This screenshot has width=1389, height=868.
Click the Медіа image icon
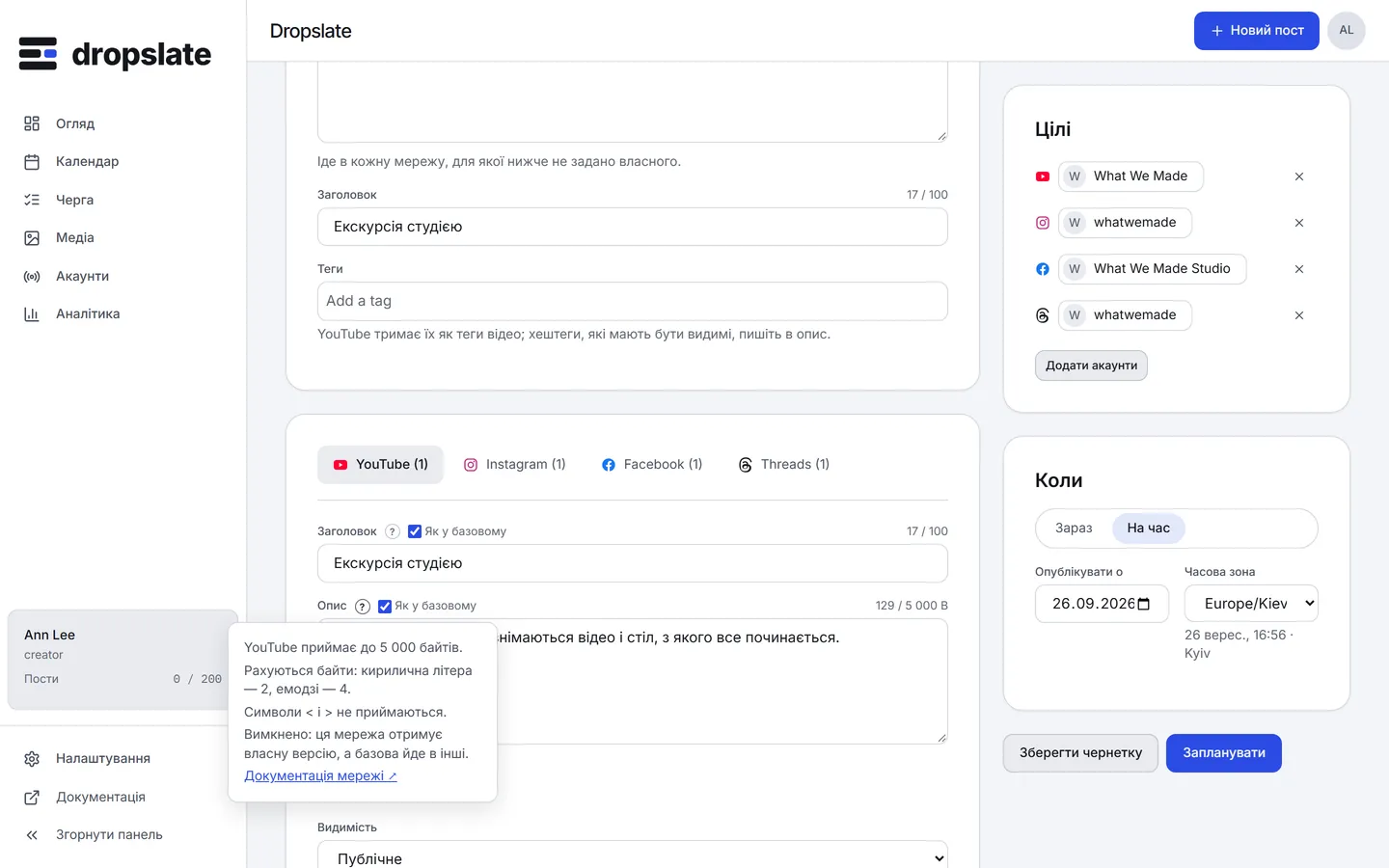32,238
